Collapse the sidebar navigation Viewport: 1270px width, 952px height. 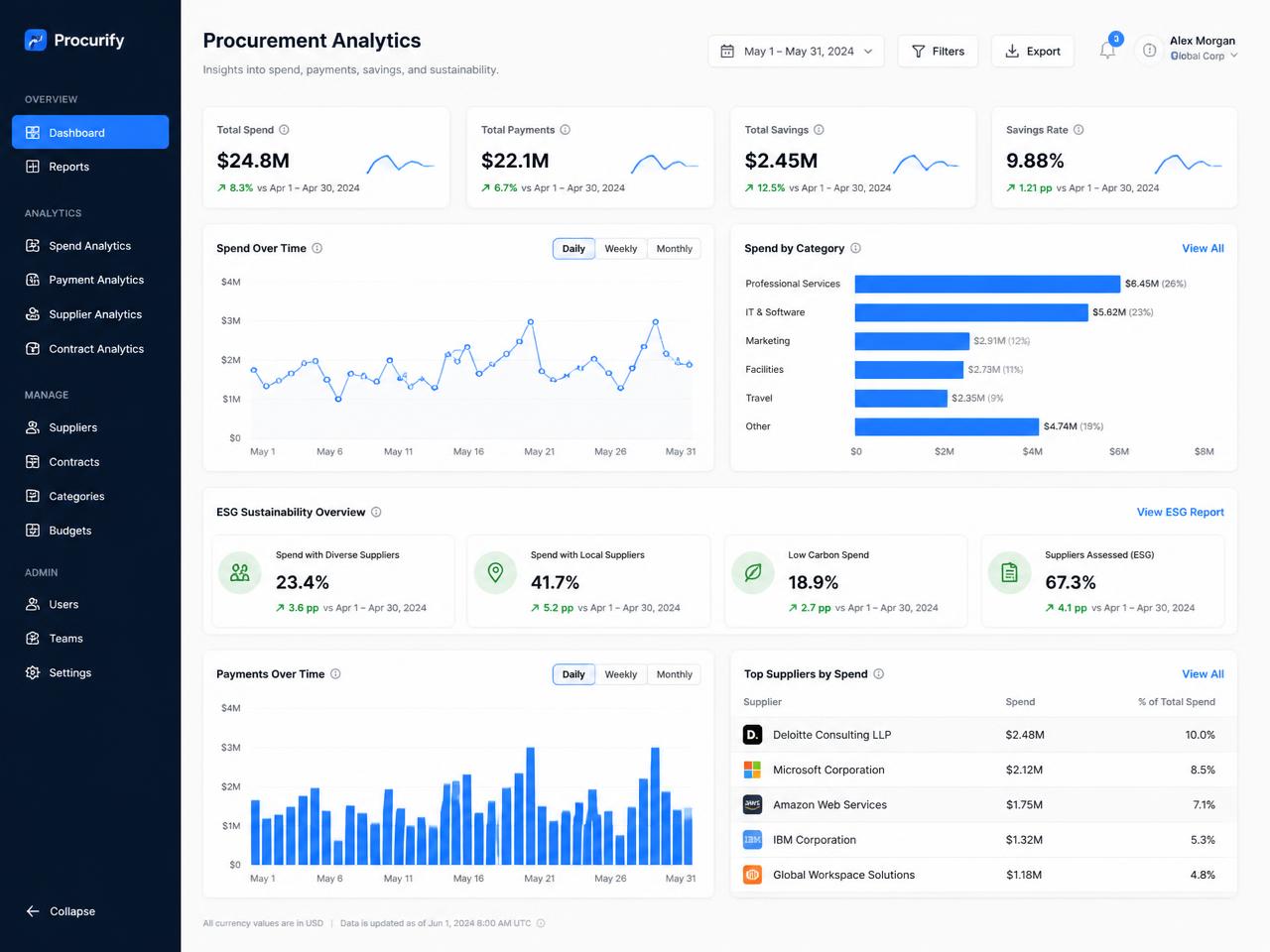pos(62,911)
